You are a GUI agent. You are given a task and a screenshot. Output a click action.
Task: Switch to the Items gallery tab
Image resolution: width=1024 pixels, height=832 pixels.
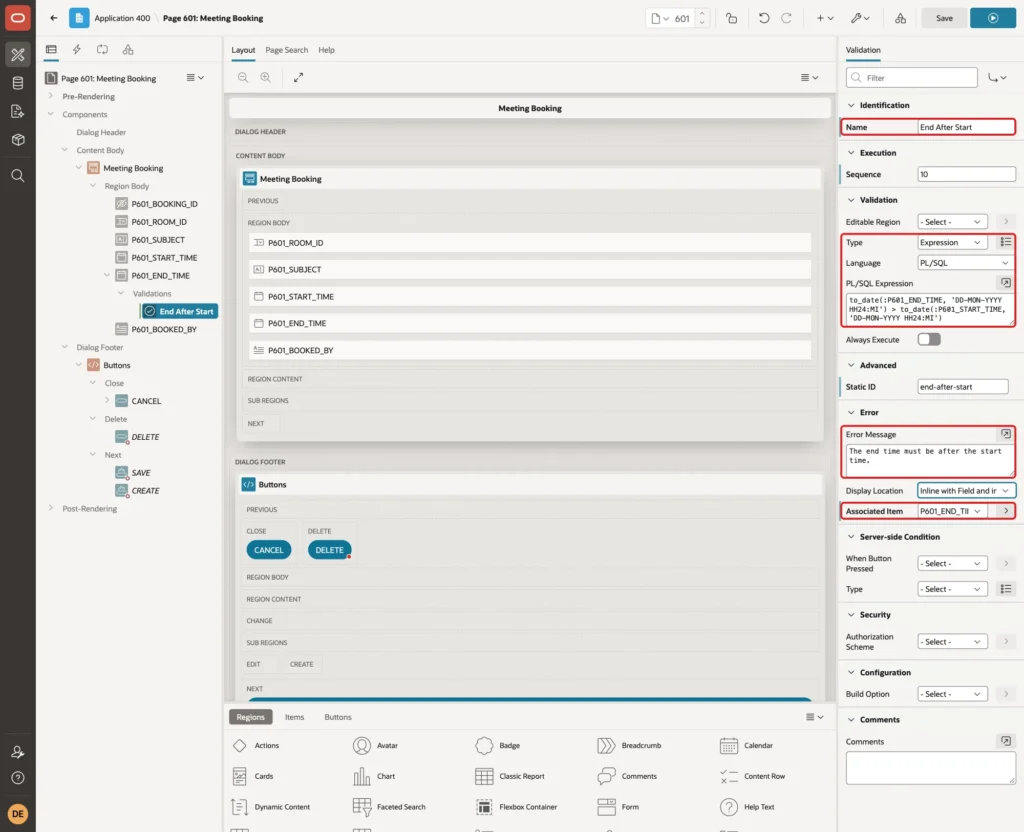295,717
